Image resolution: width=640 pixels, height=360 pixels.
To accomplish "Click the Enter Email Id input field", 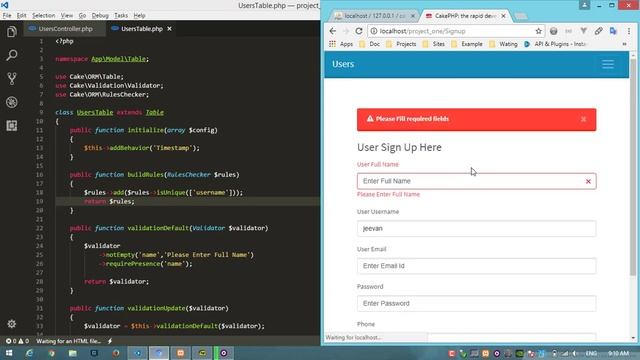I will tap(476, 266).
